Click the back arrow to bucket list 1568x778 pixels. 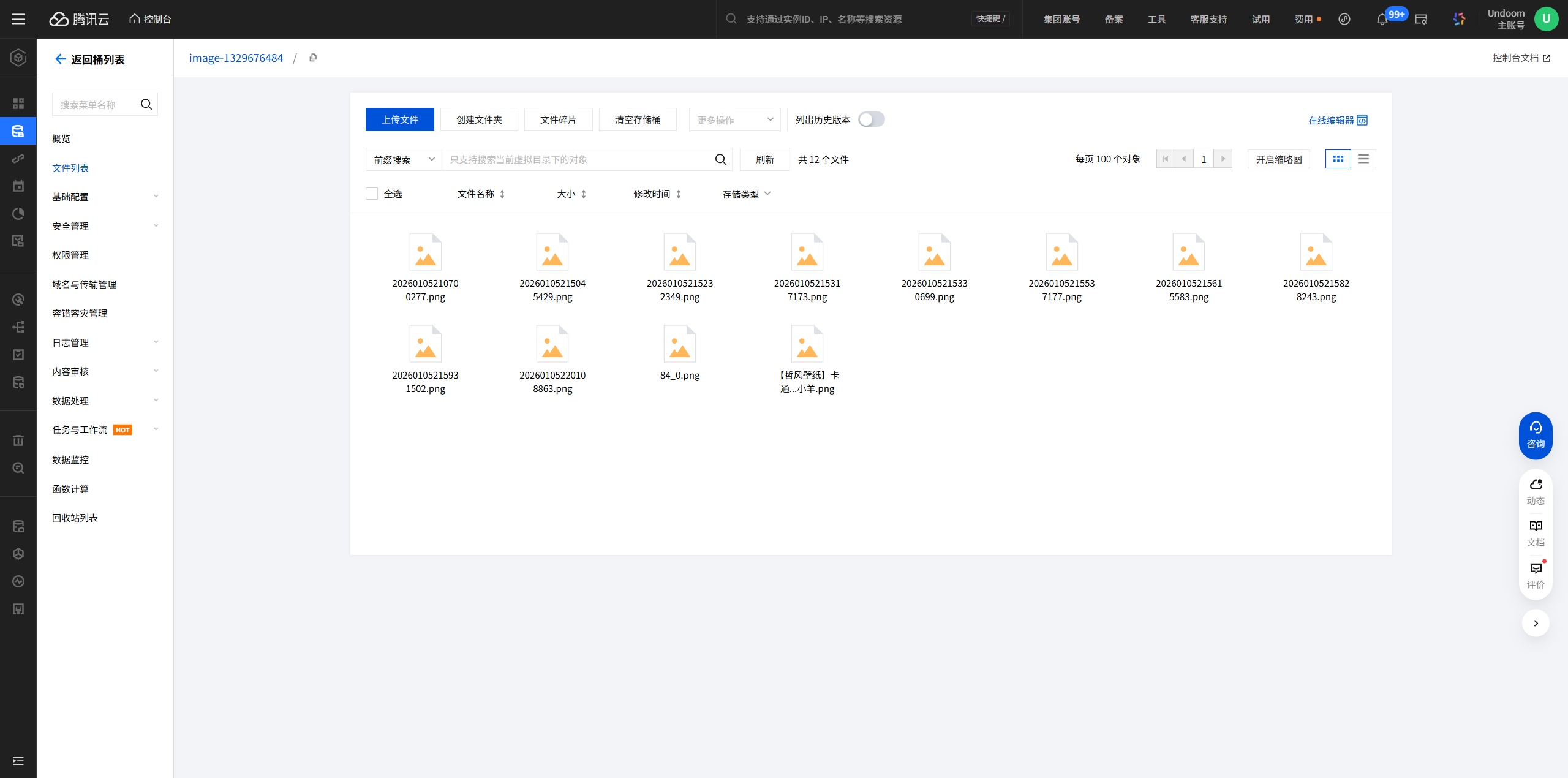point(60,59)
